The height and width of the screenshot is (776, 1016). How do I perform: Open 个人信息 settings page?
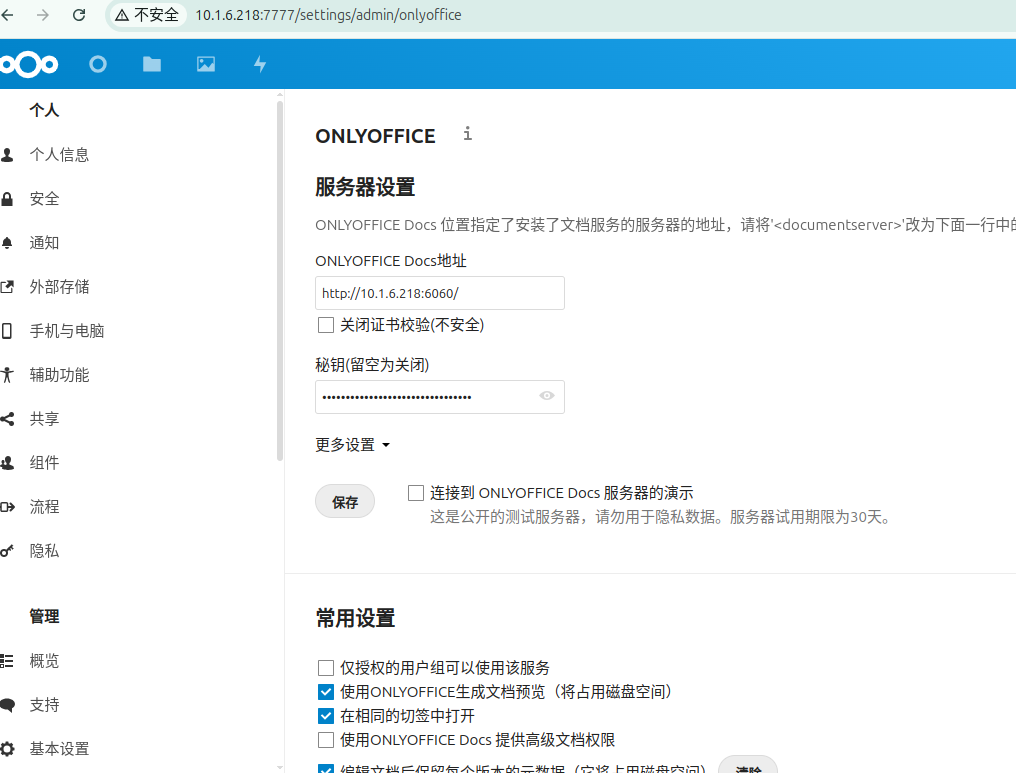pos(59,155)
